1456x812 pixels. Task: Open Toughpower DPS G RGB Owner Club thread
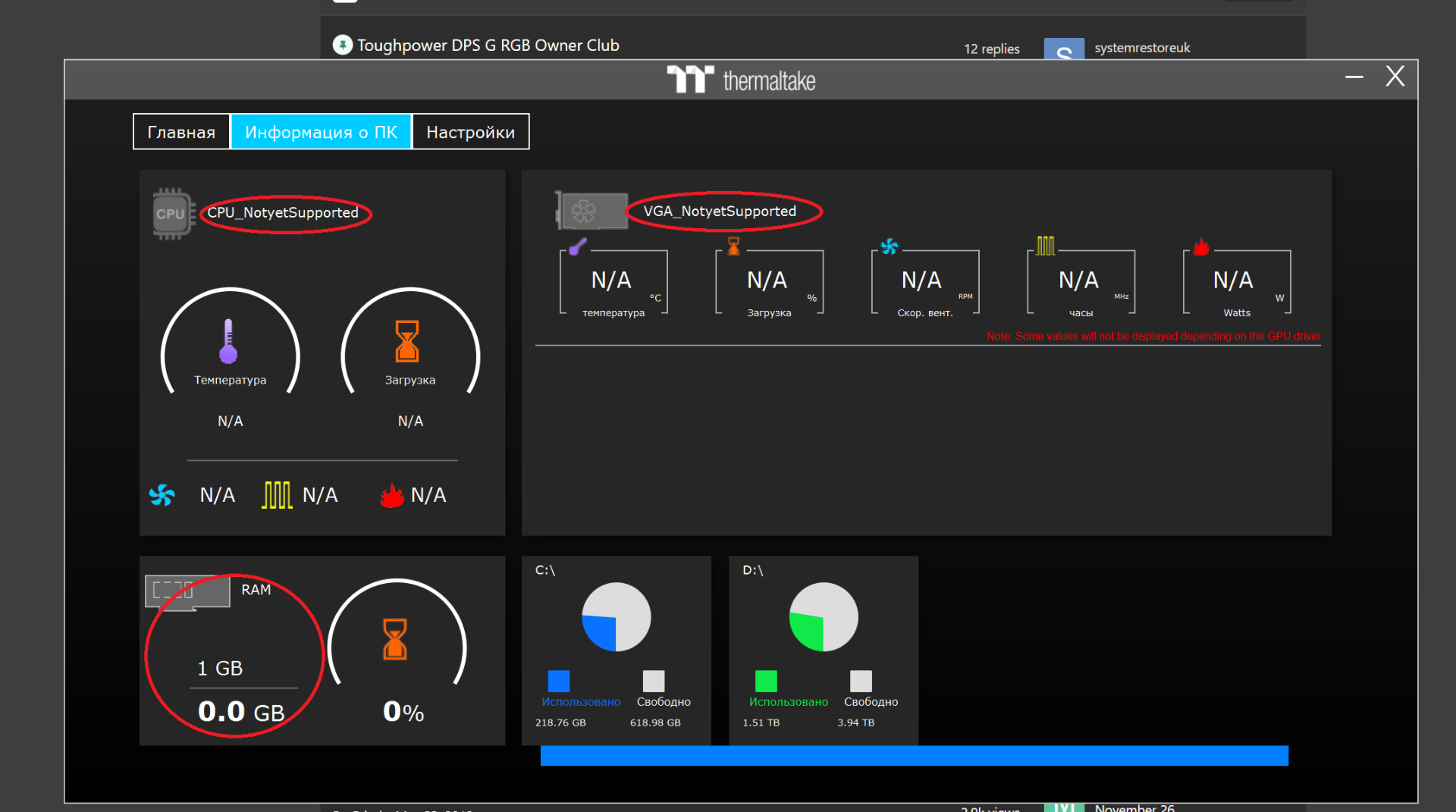(488, 45)
